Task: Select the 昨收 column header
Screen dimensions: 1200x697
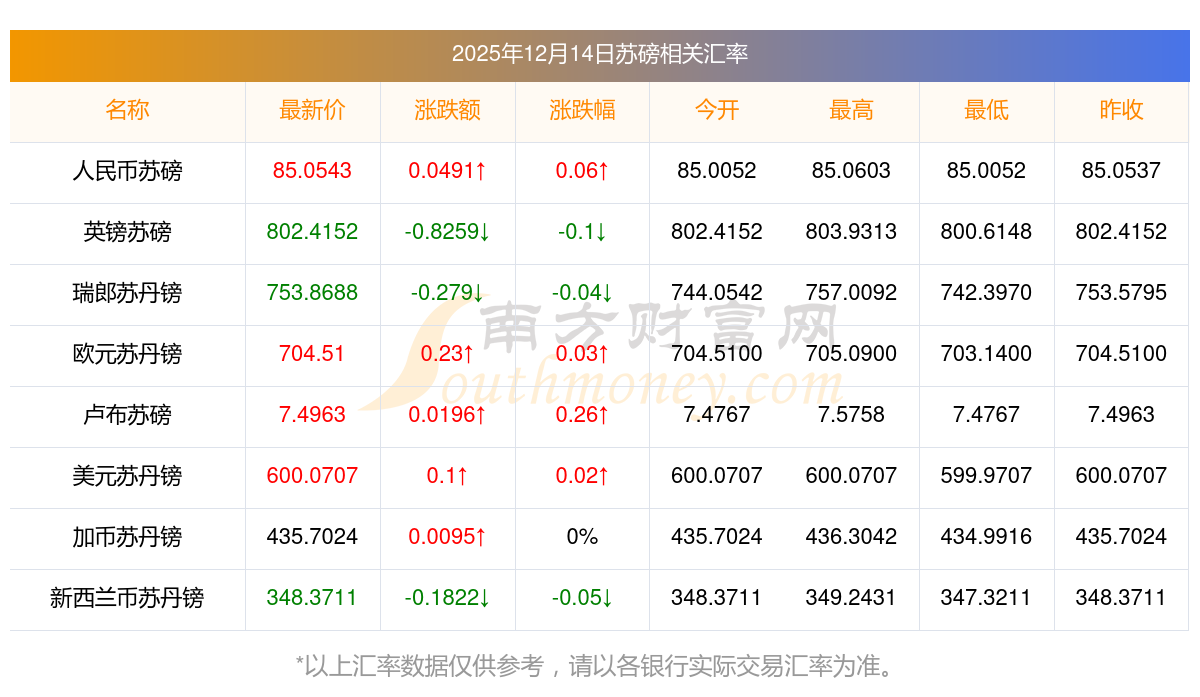Action: 1121,110
